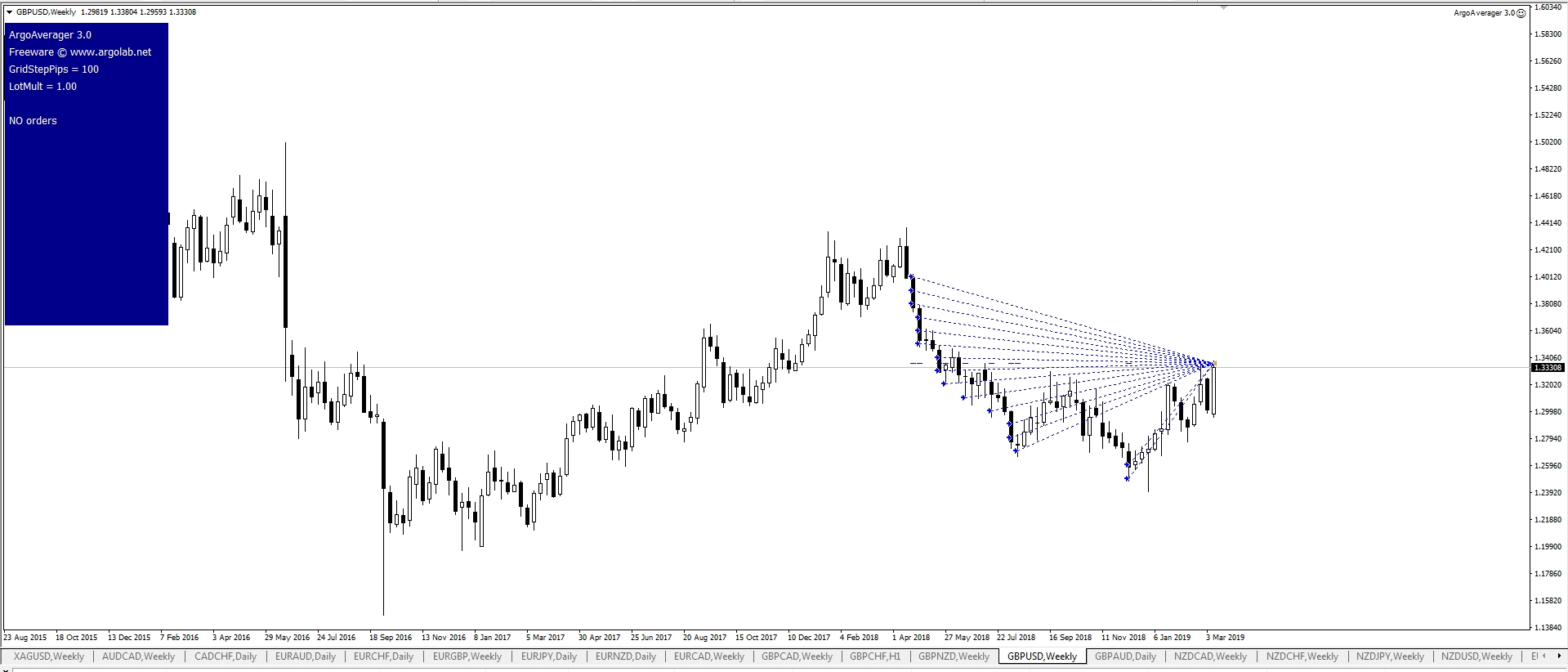Image resolution: width=1568 pixels, height=672 pixels.
Task: Click the ArgoAverager 3.0 label at top right
Action: point(1484,13)
